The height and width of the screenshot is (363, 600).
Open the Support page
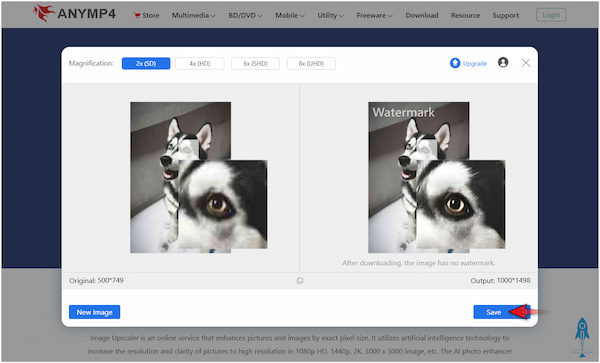(x=505, y=15)
